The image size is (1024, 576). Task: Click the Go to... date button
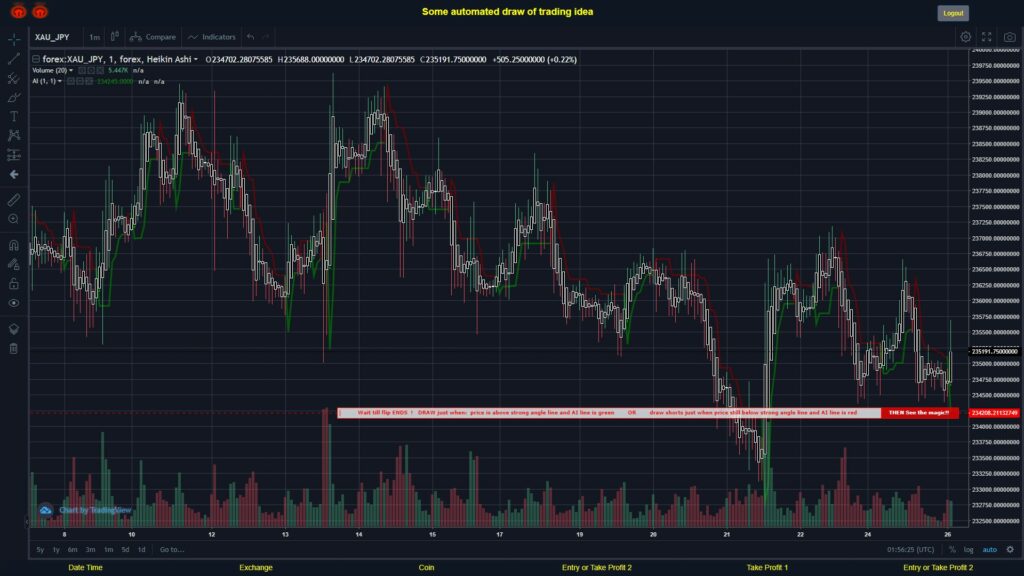[172, 549]
